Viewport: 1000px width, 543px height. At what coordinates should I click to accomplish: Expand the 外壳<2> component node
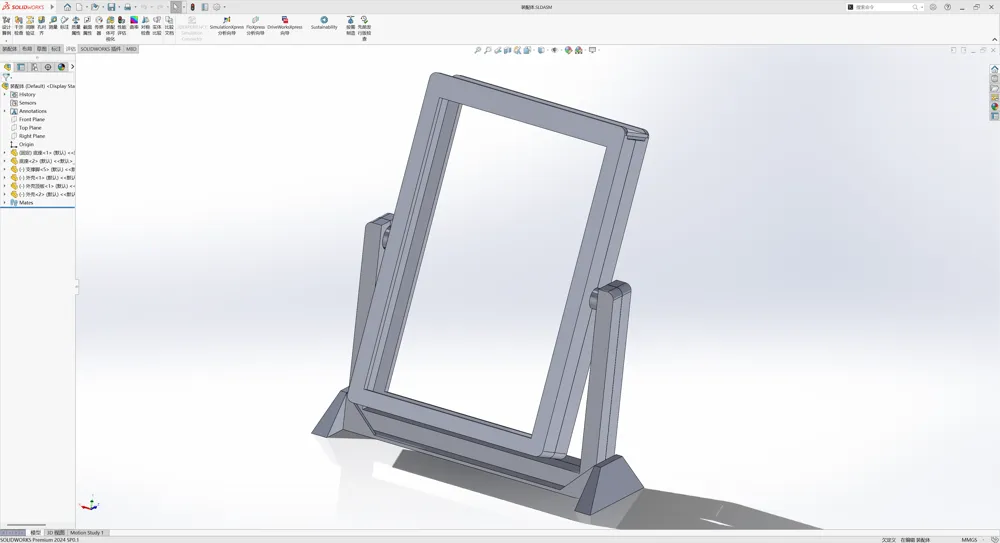(x=4, y=194)
